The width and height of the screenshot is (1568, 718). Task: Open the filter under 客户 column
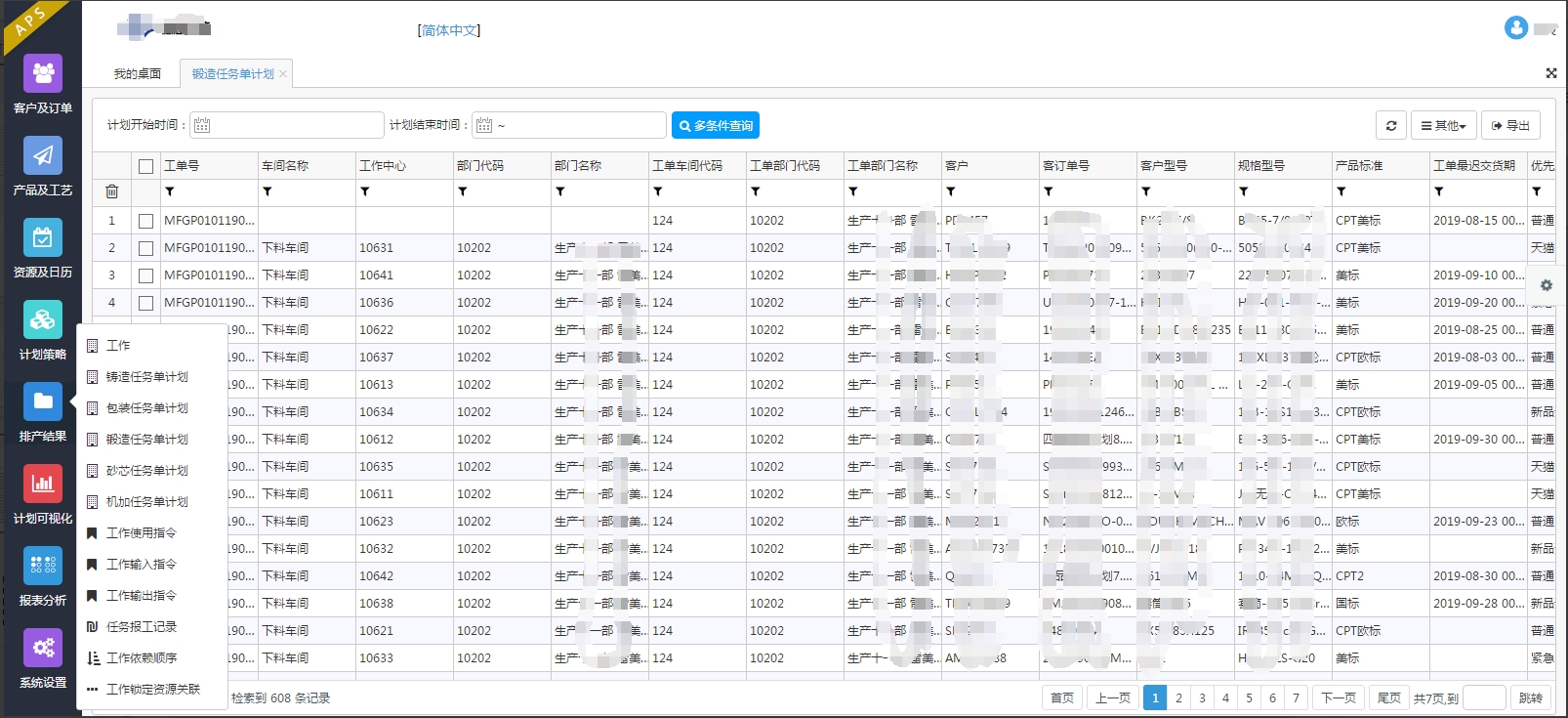pyautogui.click(x=951, y=192)
